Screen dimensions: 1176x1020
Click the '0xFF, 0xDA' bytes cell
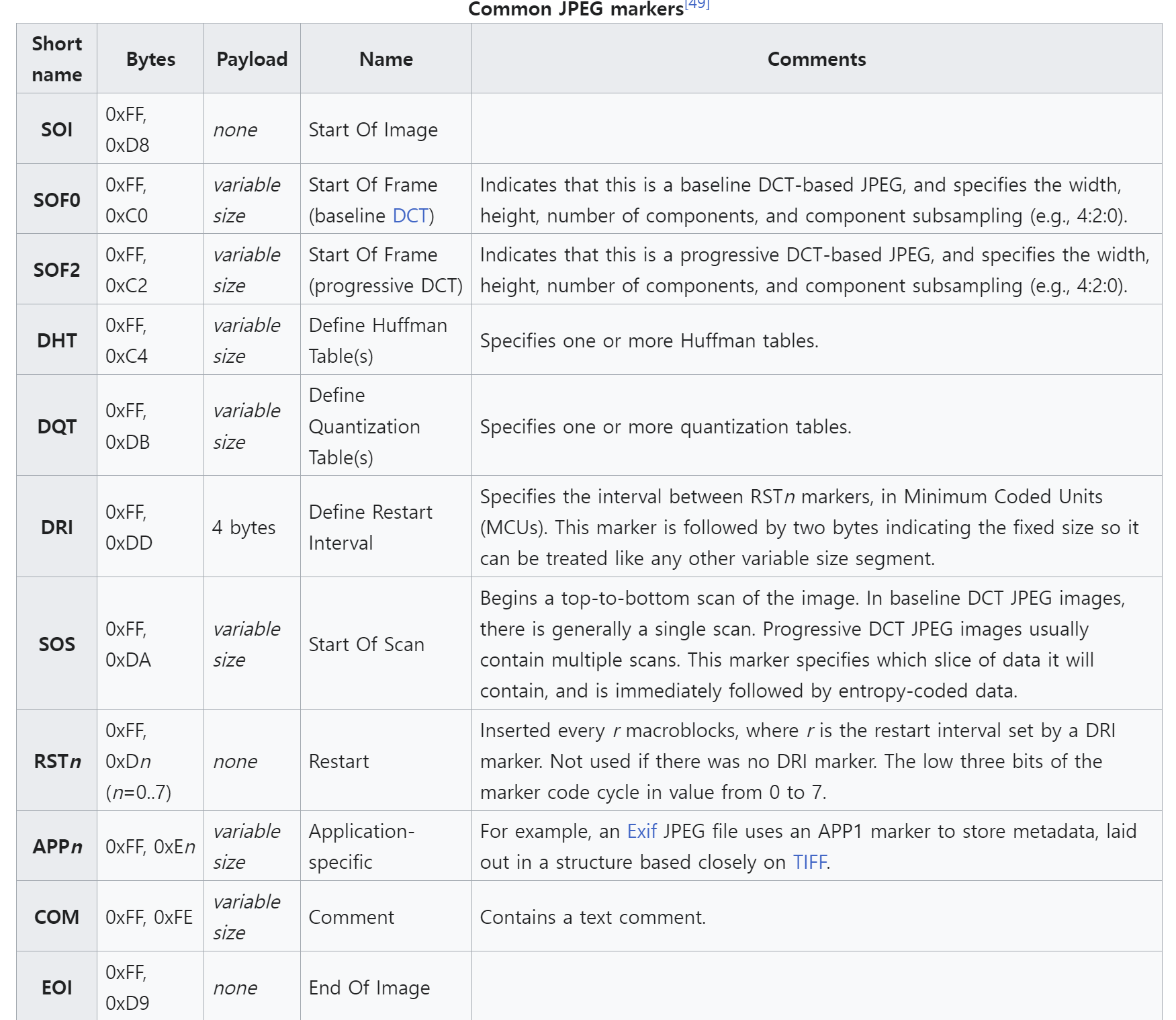(150, 644)
